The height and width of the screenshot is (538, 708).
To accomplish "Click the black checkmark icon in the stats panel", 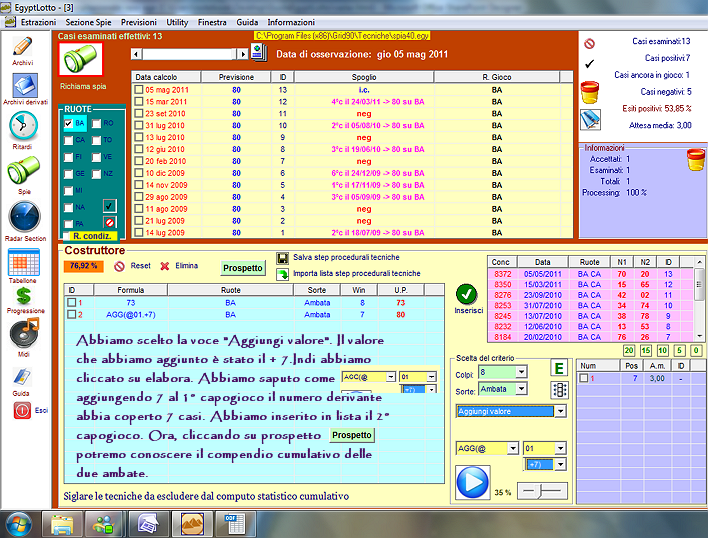I will coord(589,64).
